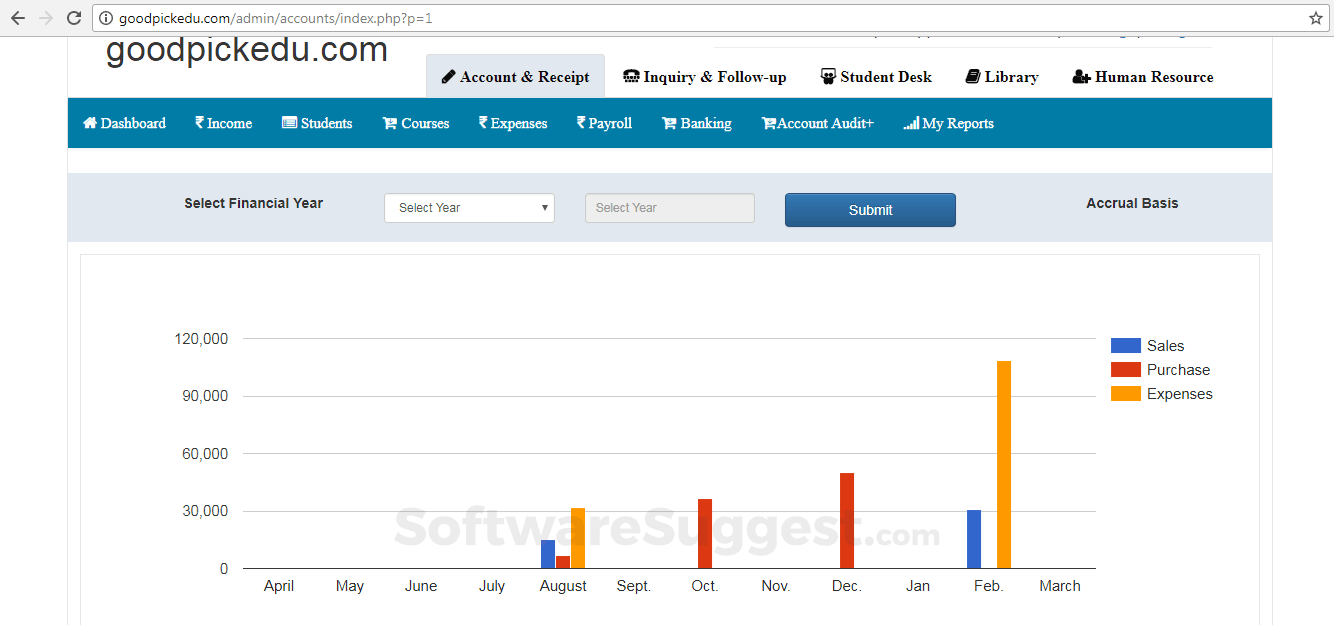Click the cart icon beside Courses
Image resolution: width=1334 pixels, height=625 pixels.
pos(390,123)
